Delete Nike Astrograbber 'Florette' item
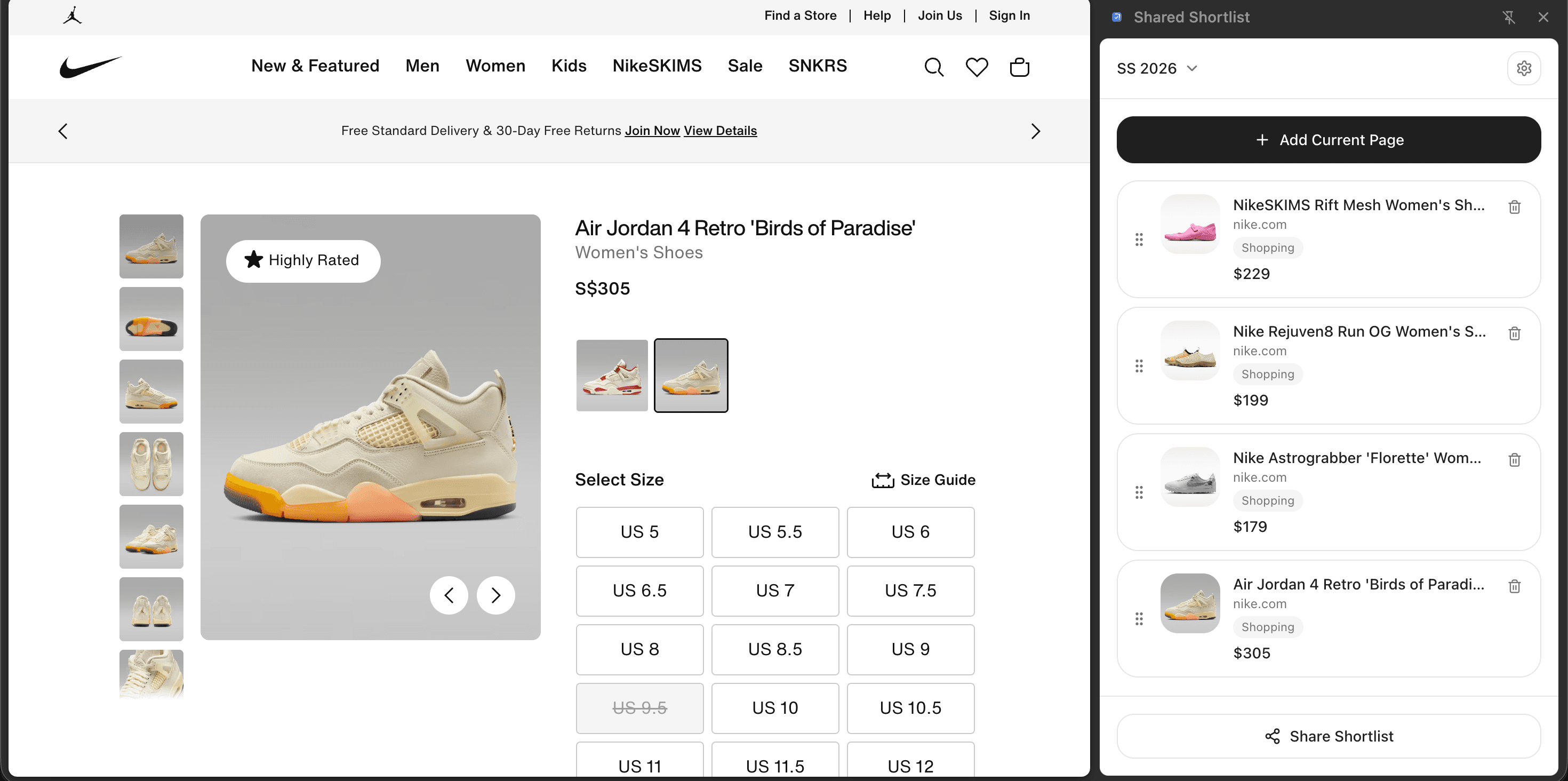This screenshot has height=781, width=1568. click(1515, 460)
